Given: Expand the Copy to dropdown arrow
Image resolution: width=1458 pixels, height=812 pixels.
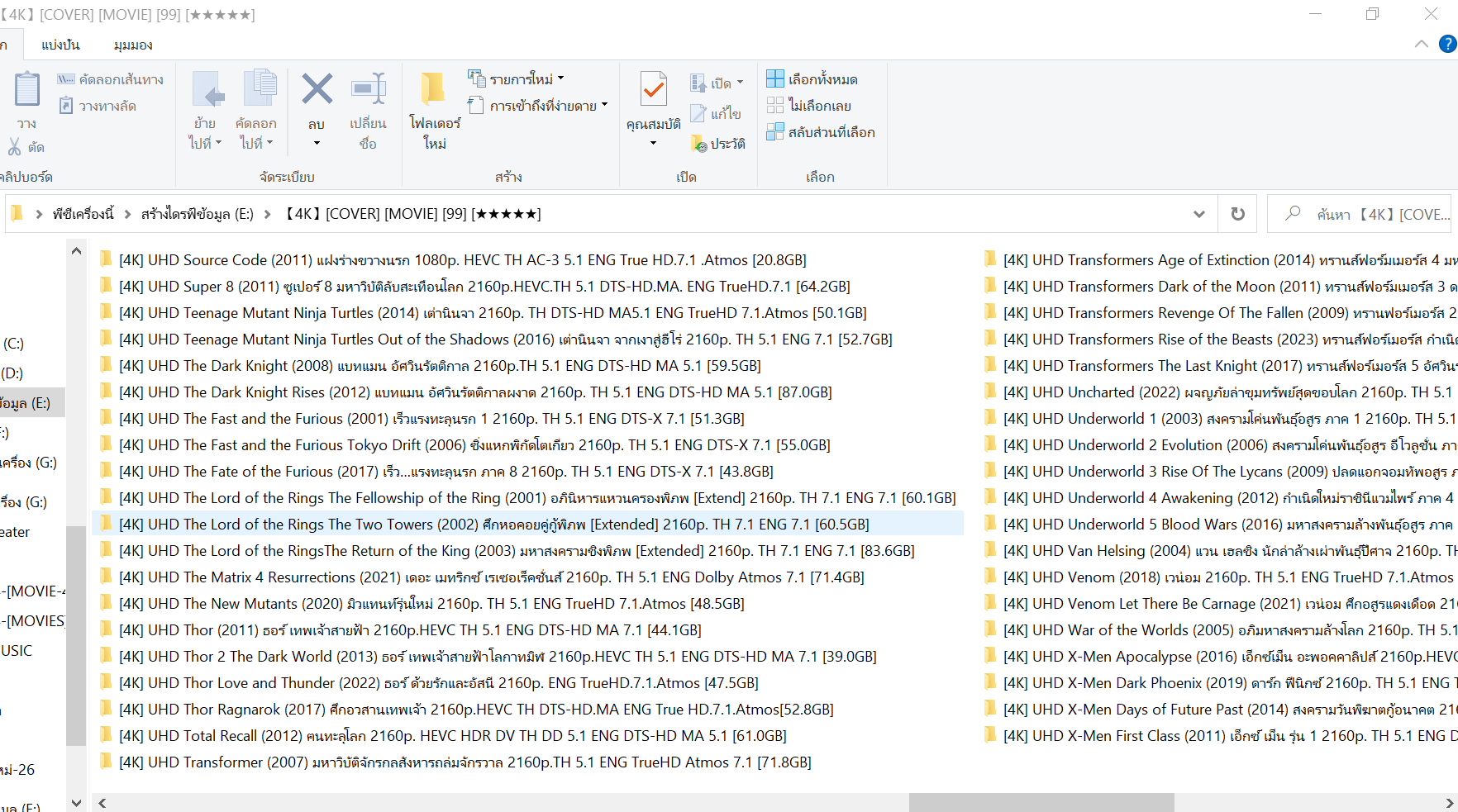Looking at the screenshot, I should pos(269,142).
